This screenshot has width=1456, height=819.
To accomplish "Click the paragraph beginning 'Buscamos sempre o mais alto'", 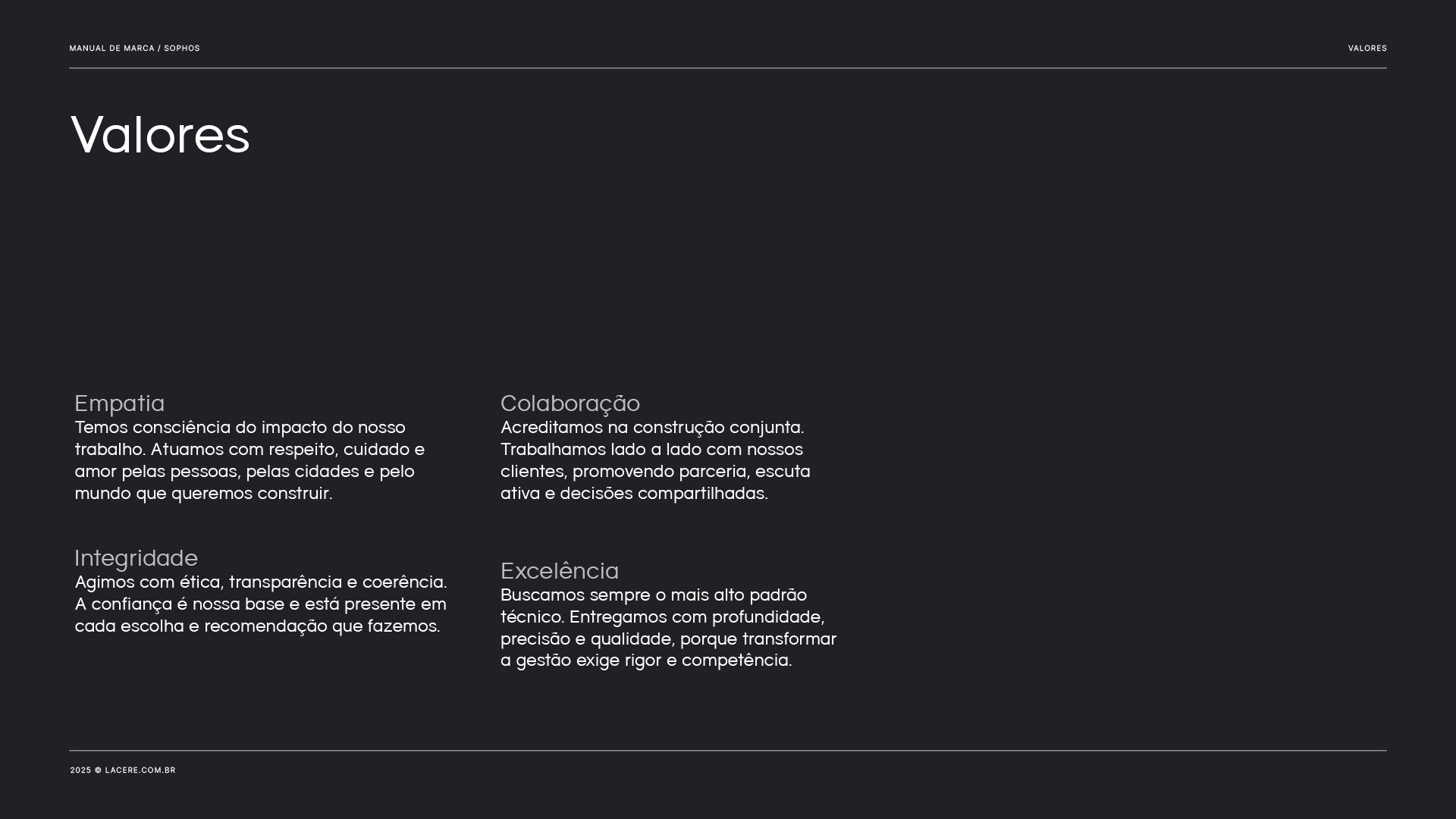I will tap(669, 628).
